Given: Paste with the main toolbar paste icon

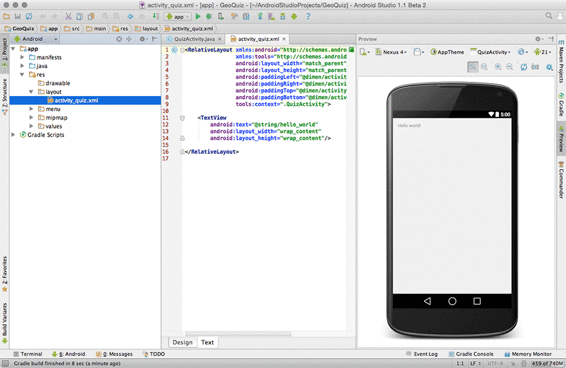Looking at the screenshot, I should click(x=91, y=16).
